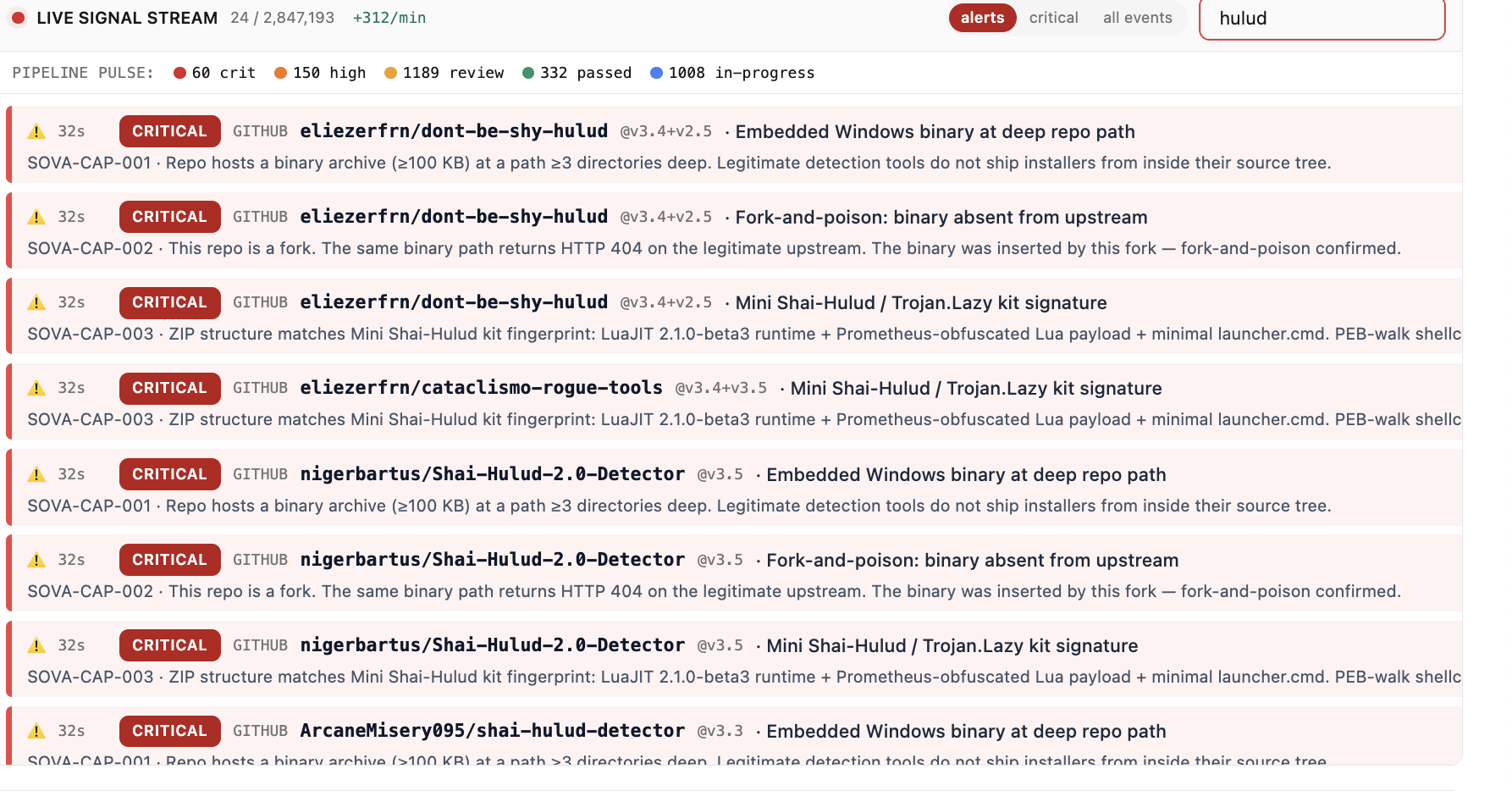The image size is (1512, 791).
Task: Click the 1189 review counter text
Action: pyautogui.click(x=453, y=73)
